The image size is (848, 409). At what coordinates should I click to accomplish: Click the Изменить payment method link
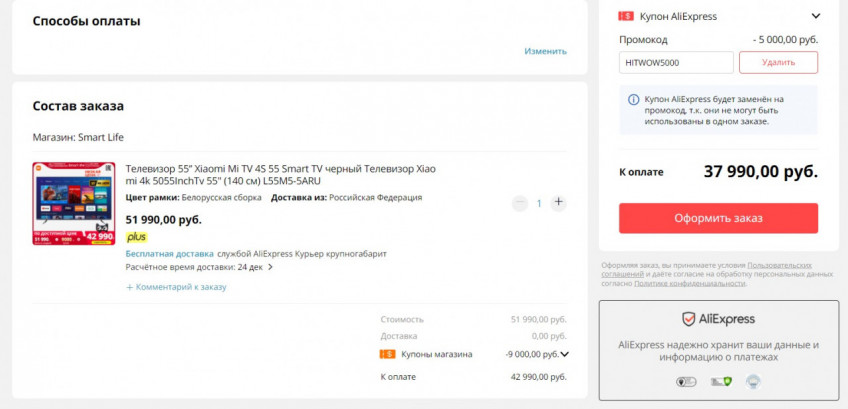pos(545,51)
